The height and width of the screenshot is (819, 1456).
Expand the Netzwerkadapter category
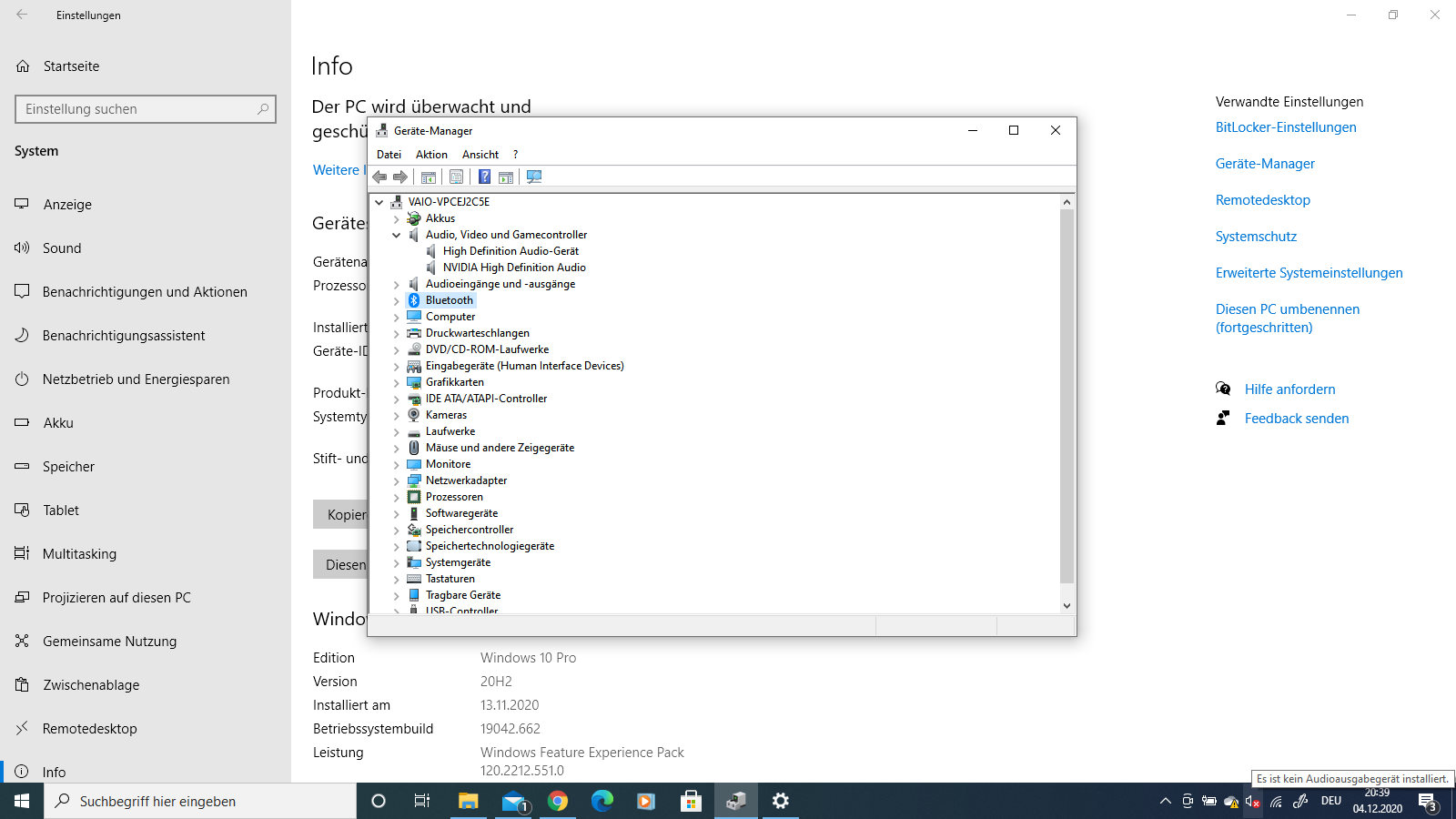click(396, 480)
